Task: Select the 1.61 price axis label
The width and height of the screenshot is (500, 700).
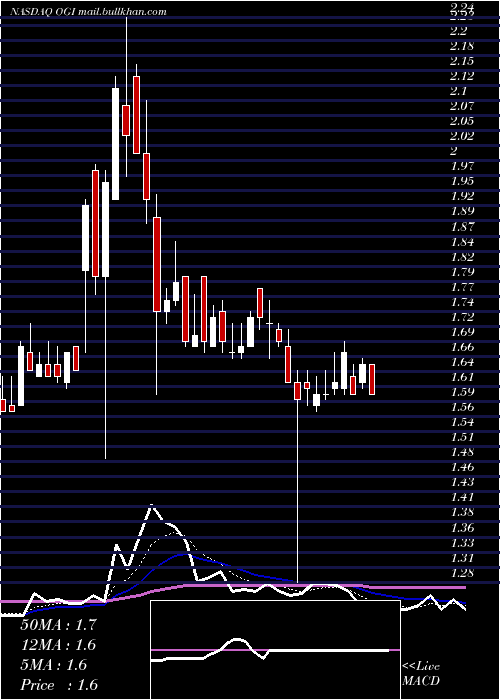Action: click(x=462, y=377)
